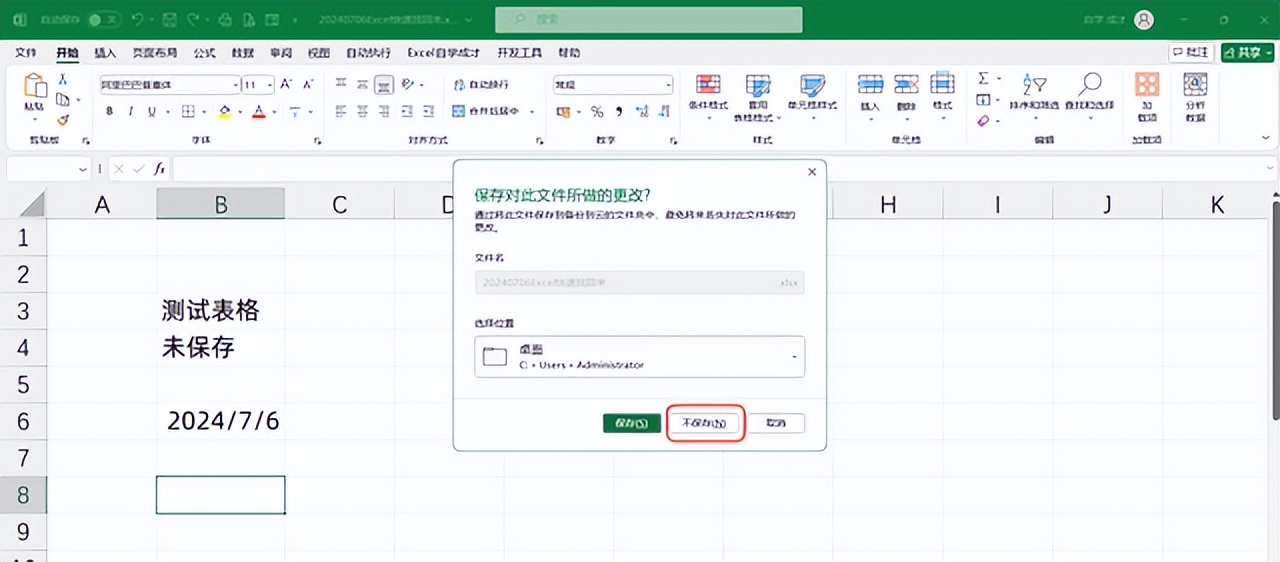Click the Format cells icon
This screenshot has width=1280, height=562.
pos(942,84)
